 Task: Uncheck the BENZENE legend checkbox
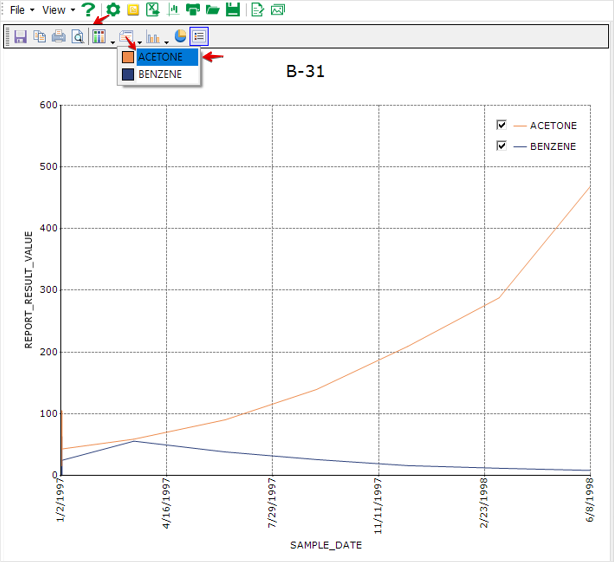click(x=501, y=146)
